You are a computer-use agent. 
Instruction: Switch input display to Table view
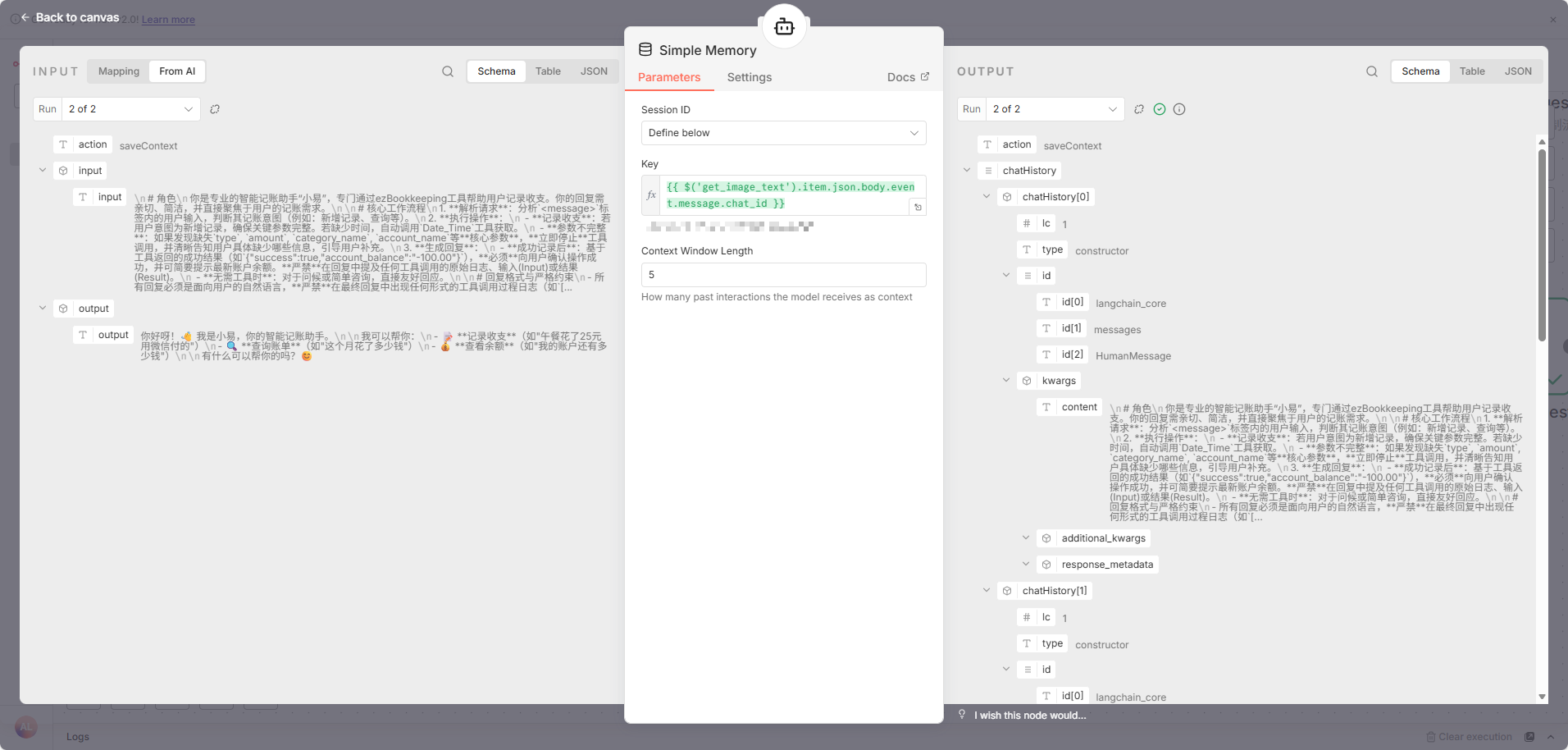click(548, 71)
